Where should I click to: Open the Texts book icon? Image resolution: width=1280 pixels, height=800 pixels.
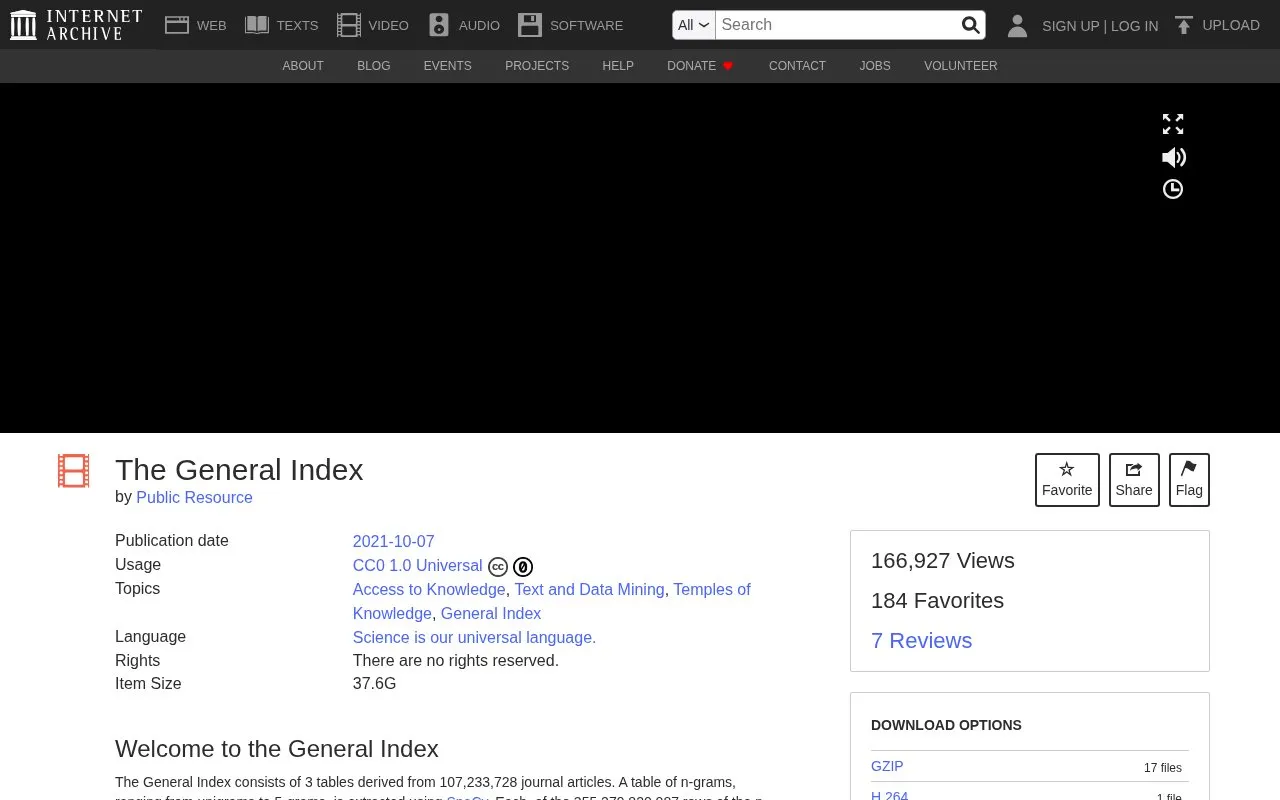point(257,25)
